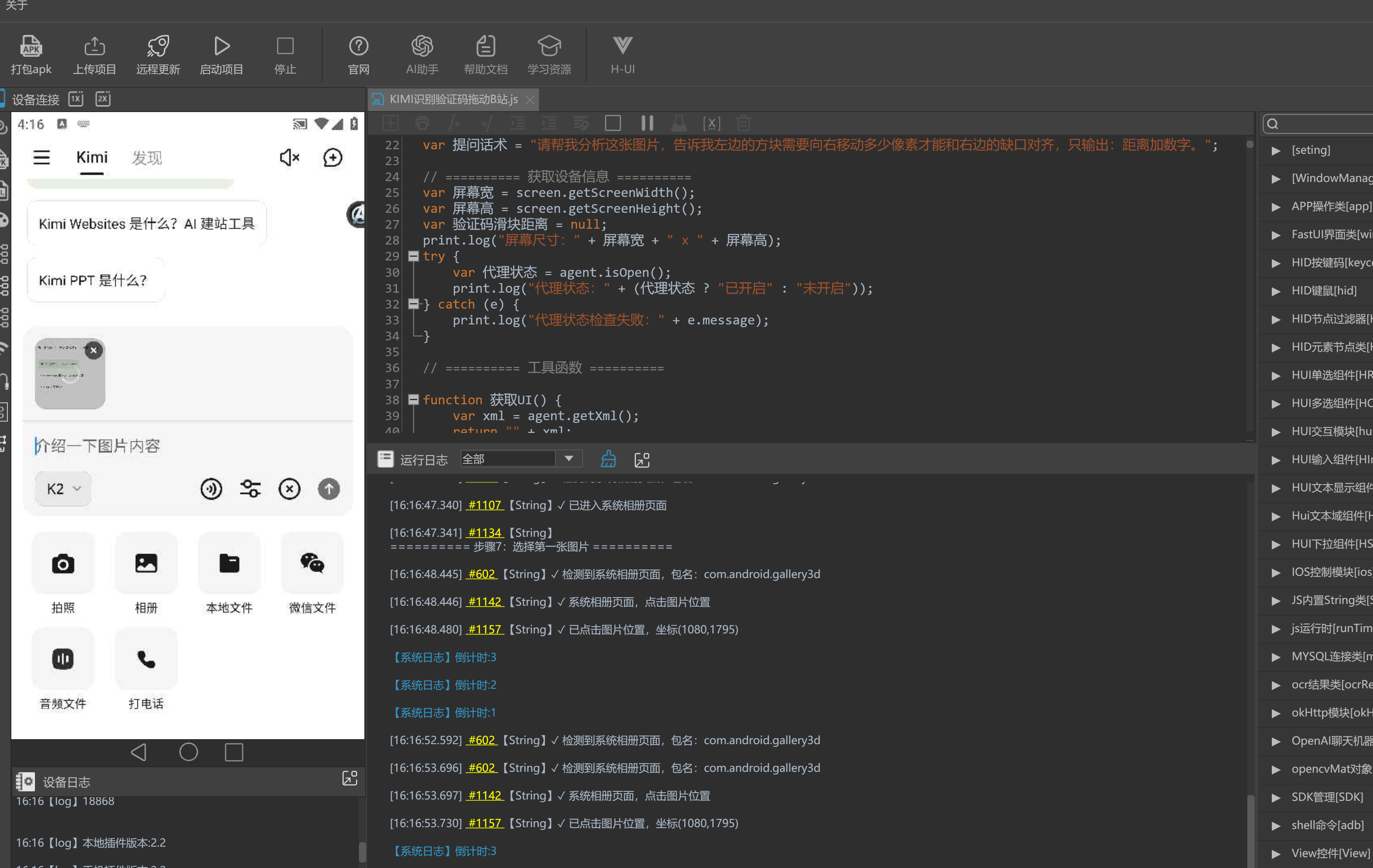
Task: Select the KIMI识别验证码拖动B站.js editor tab
Action: [x=453, y=99]
